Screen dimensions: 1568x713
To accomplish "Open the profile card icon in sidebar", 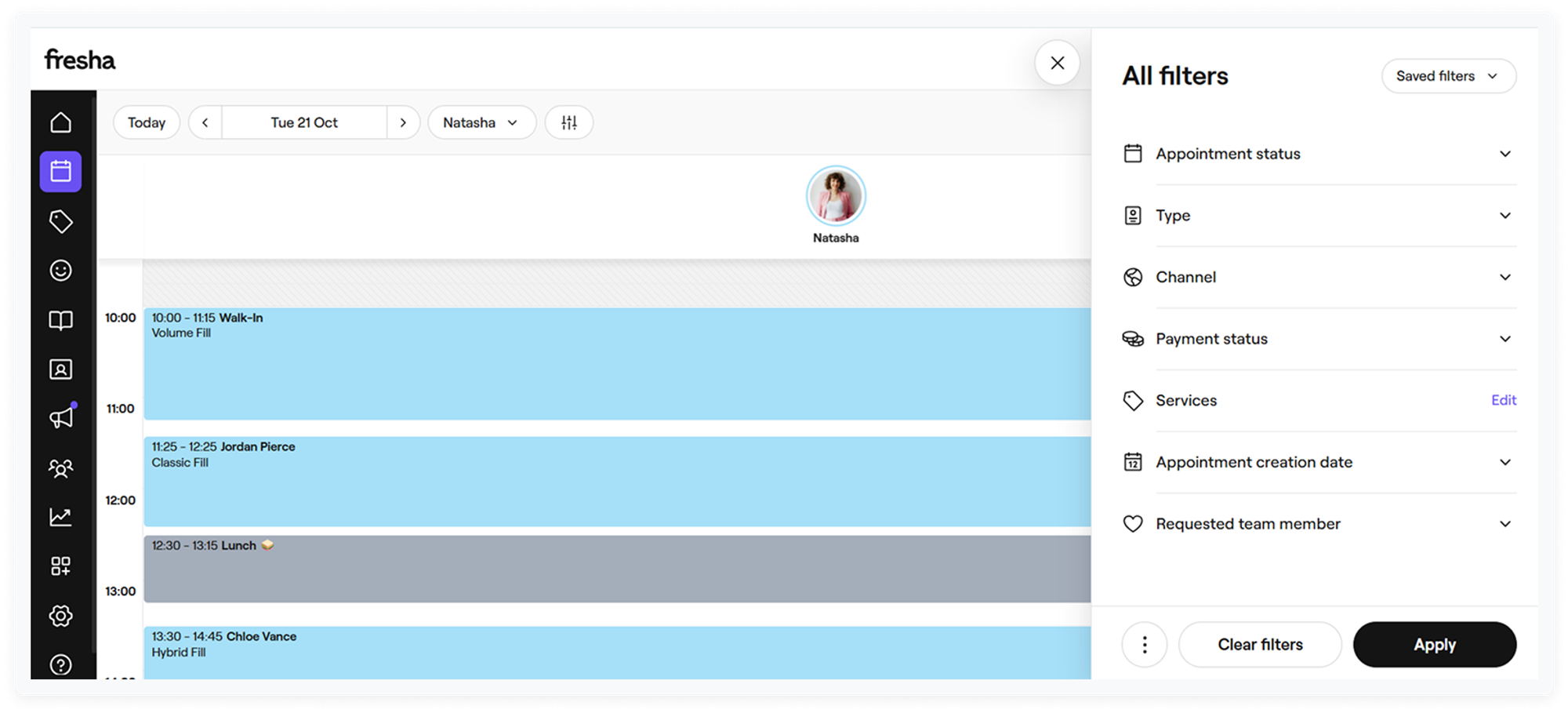I will (x=60, y=369).
